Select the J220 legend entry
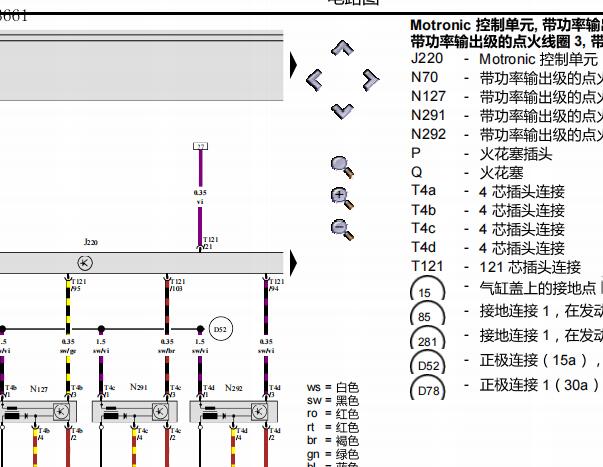 tap(506, 59)
